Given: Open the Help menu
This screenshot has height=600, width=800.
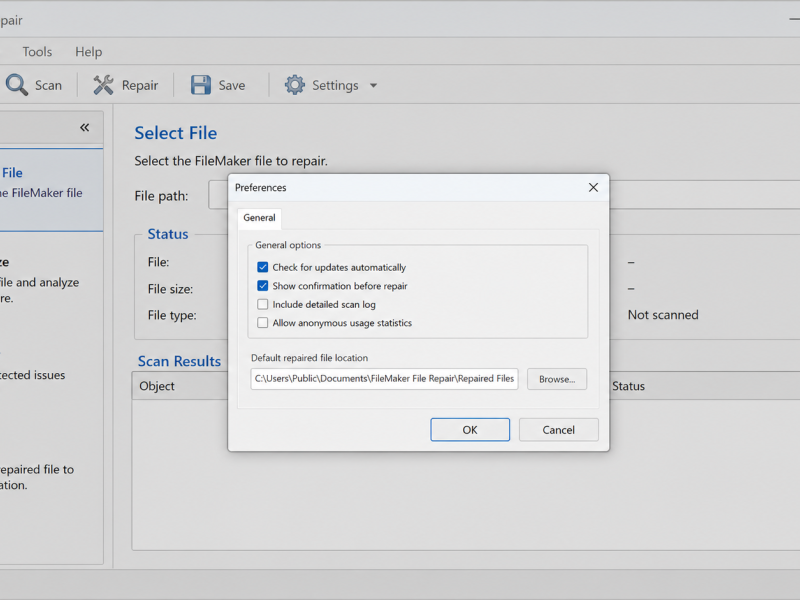Looking at the screenshot, I should click(89, 52).
